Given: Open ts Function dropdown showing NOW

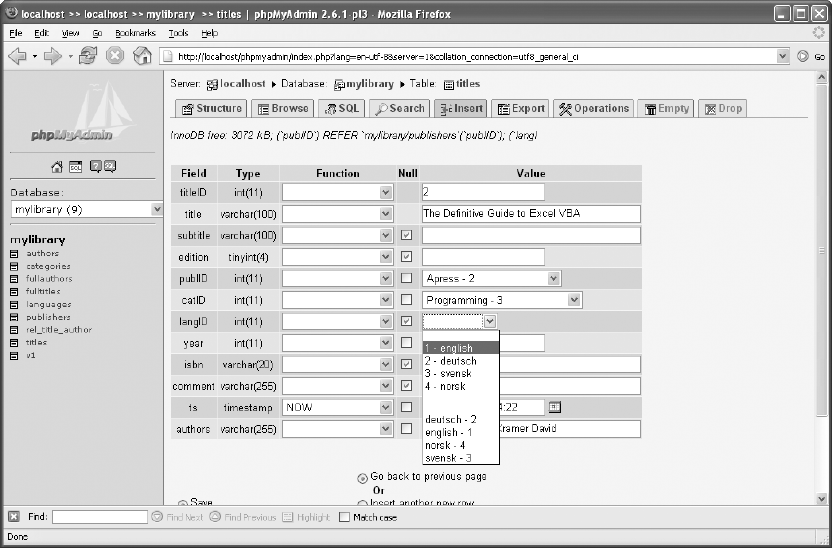Looking at the screenshot, I should [337, 407].
